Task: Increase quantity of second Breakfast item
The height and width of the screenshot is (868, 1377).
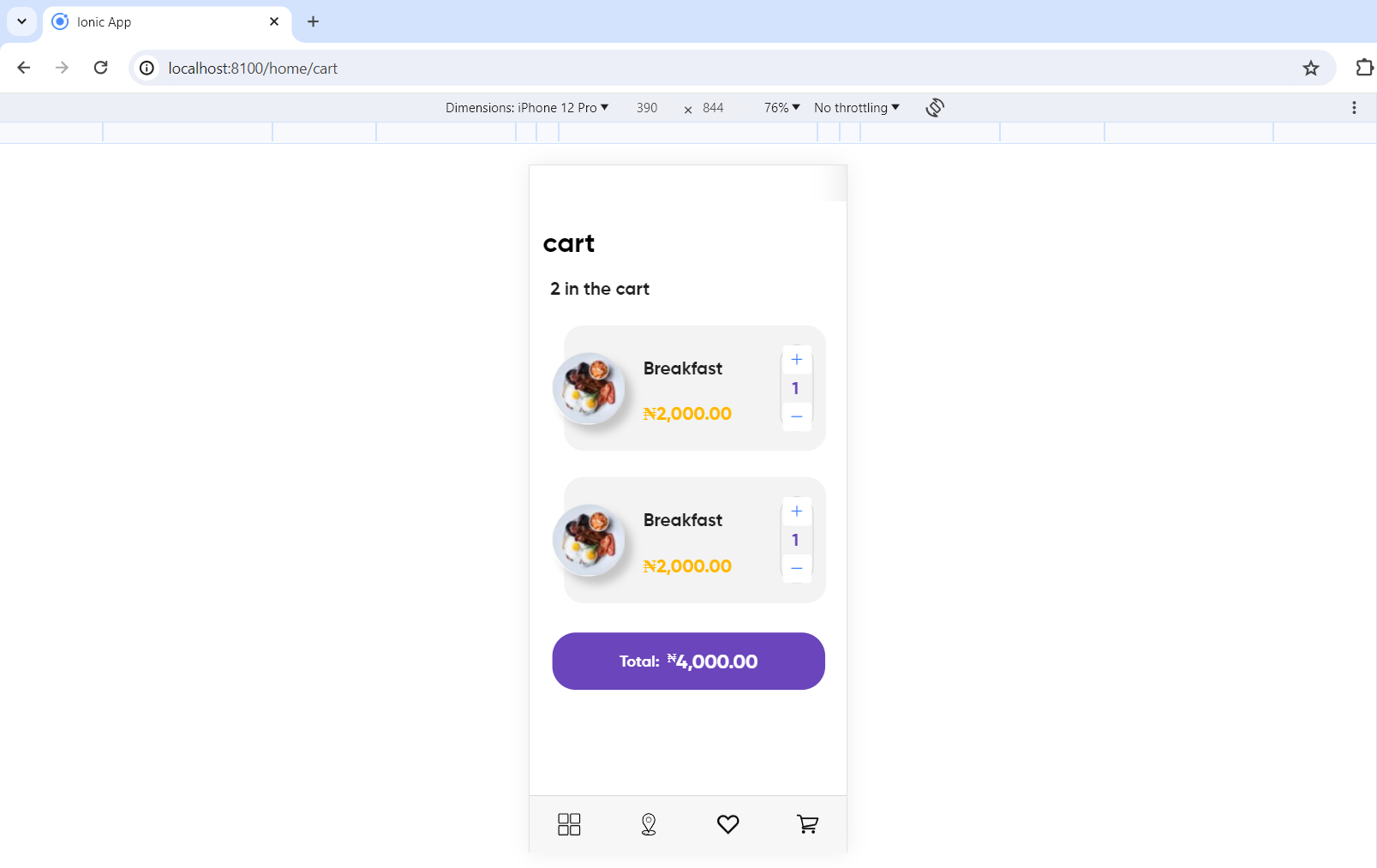Action: [796, 512]
